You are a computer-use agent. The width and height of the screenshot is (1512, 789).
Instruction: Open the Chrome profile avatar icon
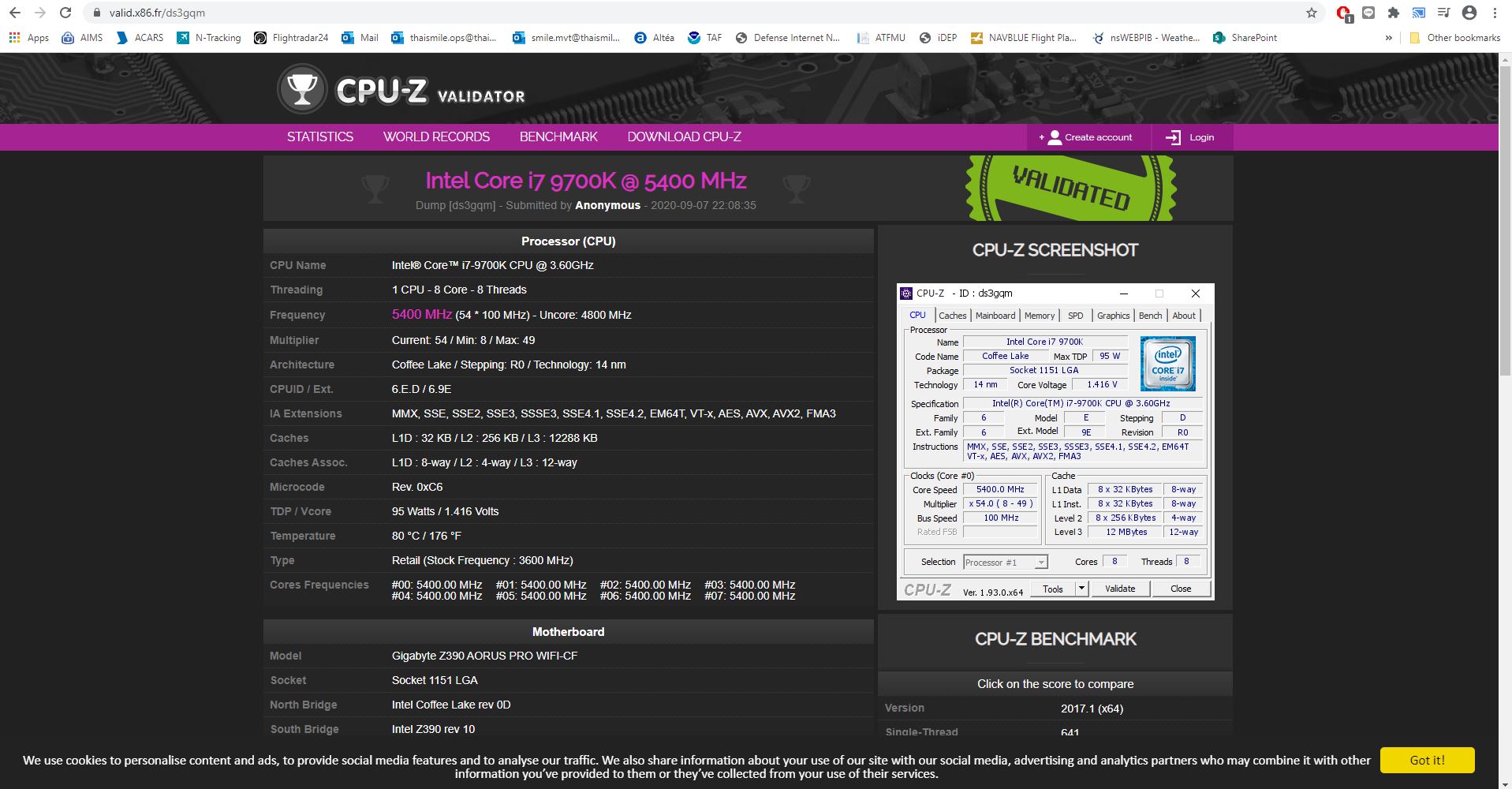click(x=1469, y=13)
